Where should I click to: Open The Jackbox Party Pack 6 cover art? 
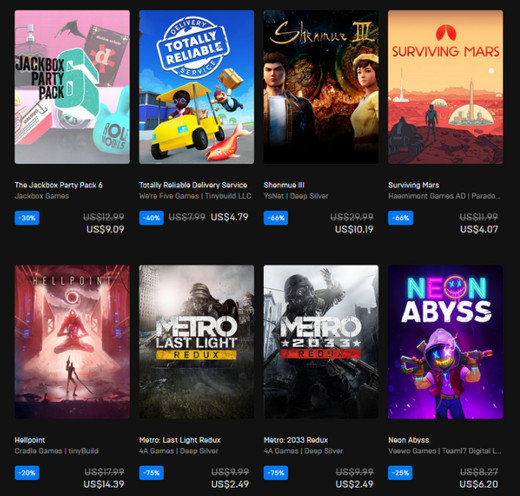point(72,87)
